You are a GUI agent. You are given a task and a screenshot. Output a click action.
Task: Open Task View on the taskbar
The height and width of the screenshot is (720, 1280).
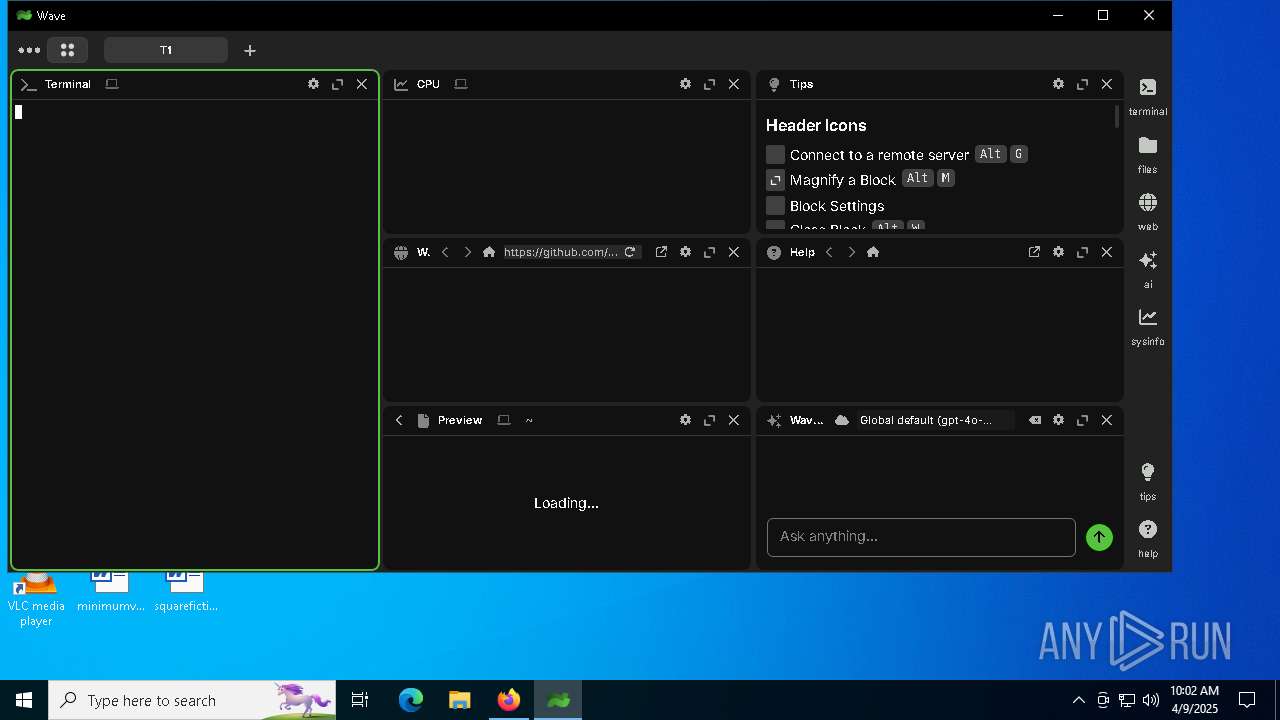coord(360,700)
